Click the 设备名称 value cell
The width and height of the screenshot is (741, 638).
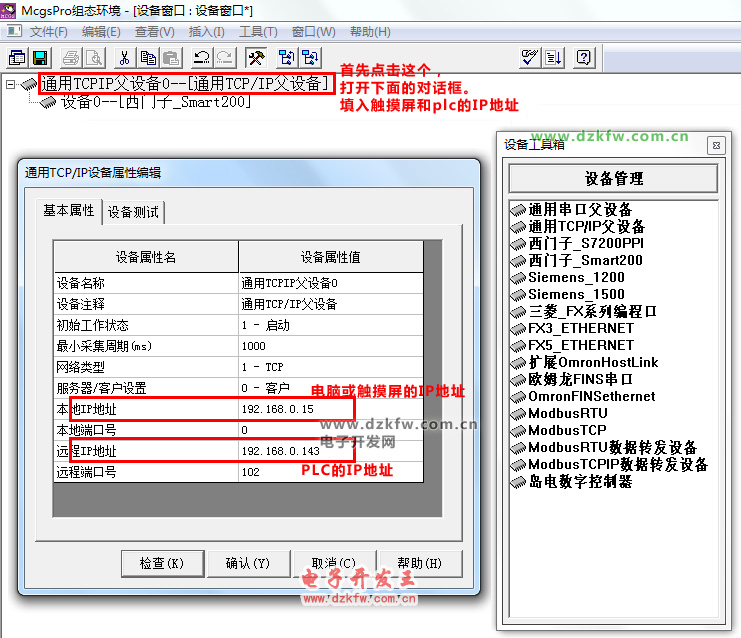(330, 283)
